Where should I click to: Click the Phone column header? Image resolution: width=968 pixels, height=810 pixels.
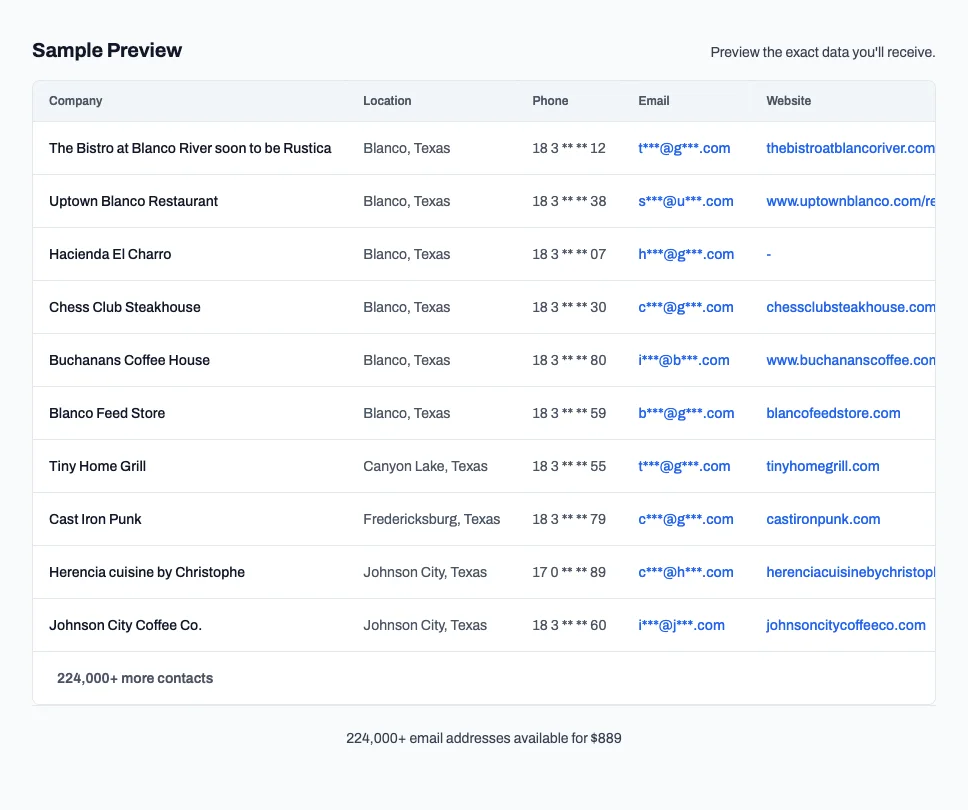pos(550,101)
